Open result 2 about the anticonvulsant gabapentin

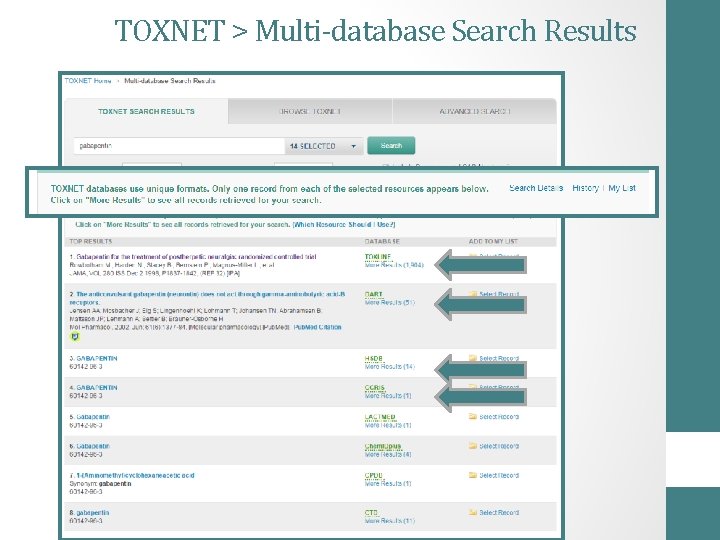207,298
